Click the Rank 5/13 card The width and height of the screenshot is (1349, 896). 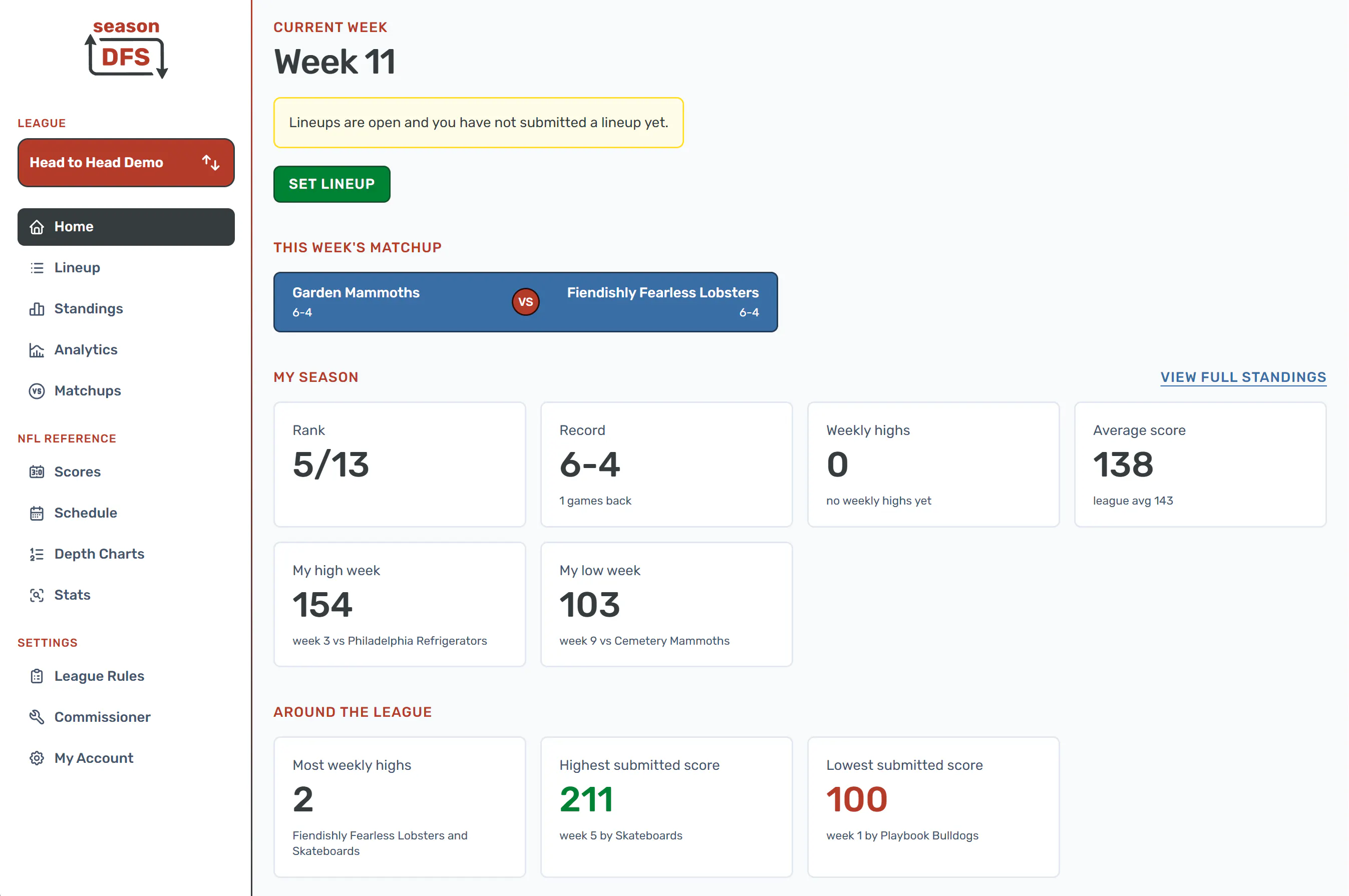(x=400, y=465)
